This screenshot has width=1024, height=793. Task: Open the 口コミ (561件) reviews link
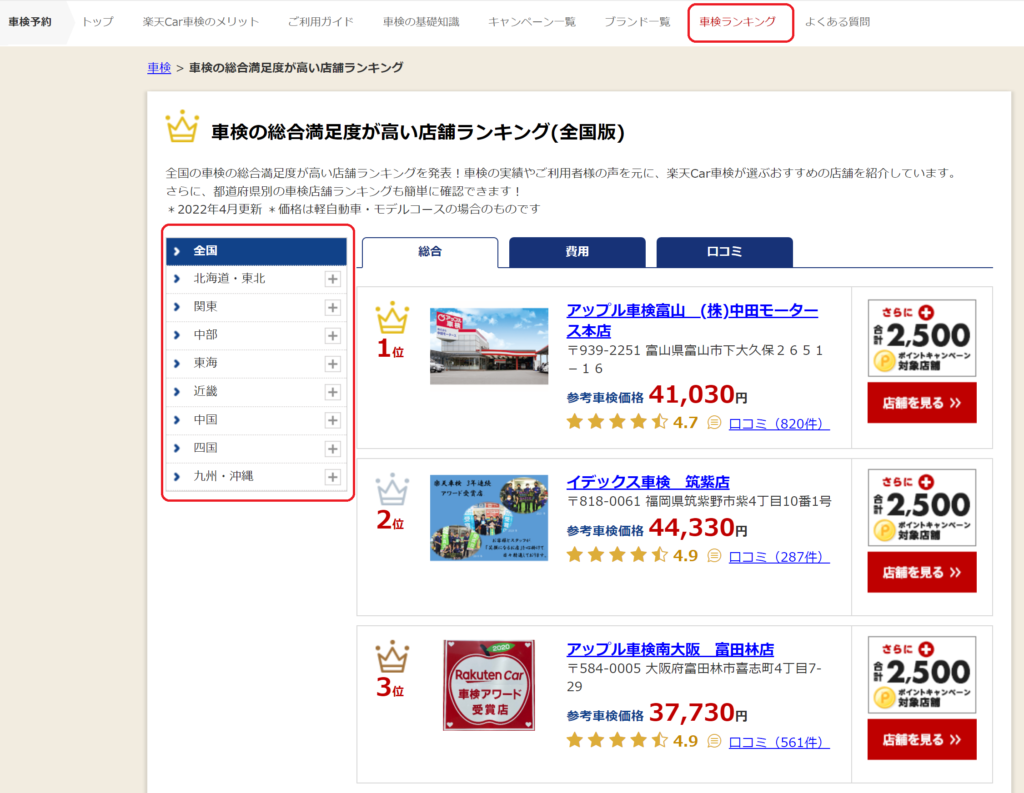pos(778,742)
